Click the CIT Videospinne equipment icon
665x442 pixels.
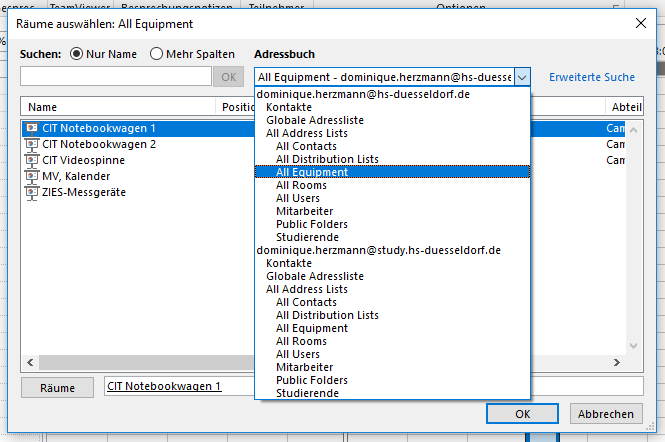pyautogui.click(x=31, y=160)
